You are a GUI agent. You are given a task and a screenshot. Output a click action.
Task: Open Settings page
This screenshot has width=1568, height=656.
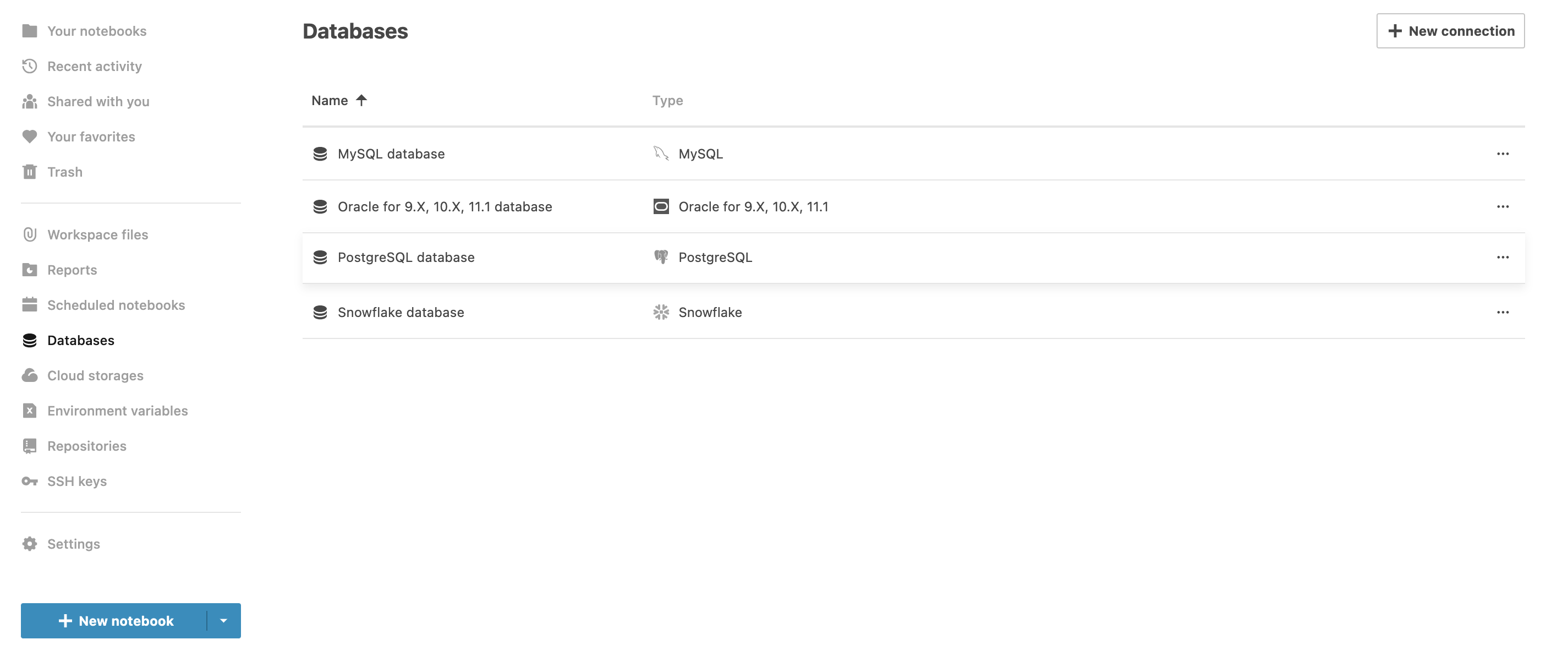pyautogui.click(x=73, y=543)
